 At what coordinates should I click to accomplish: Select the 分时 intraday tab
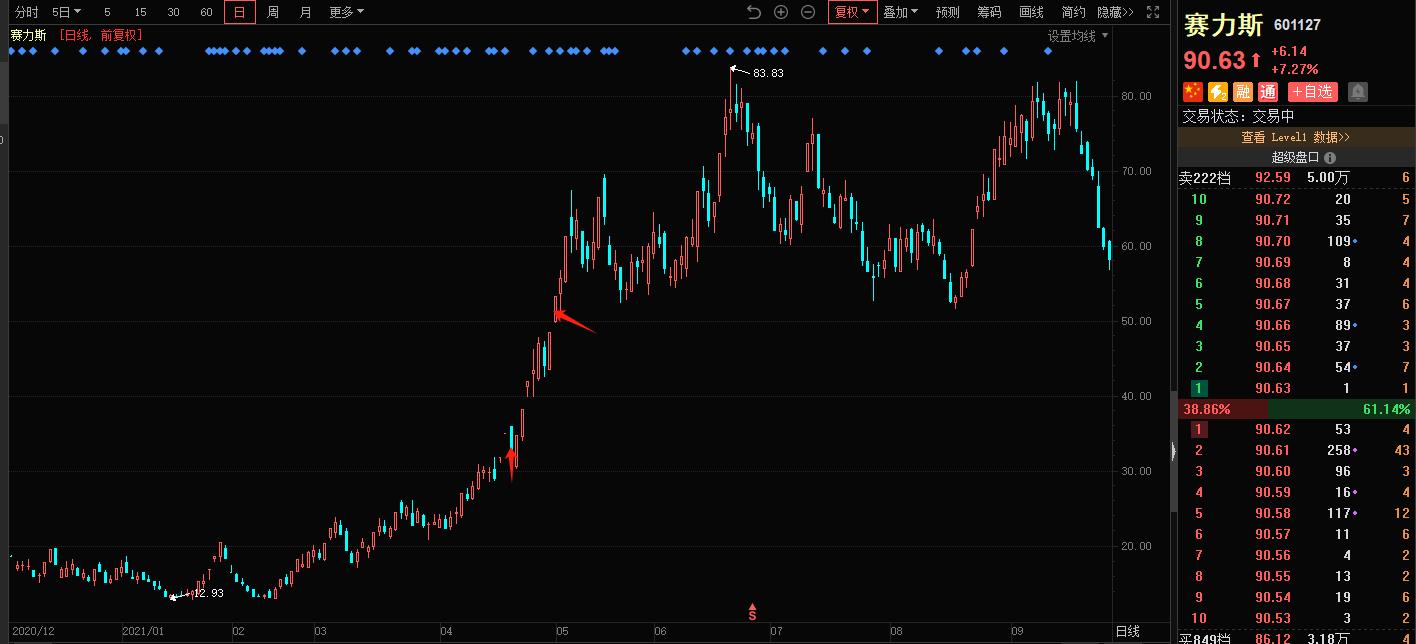pyautogui.click(x=27, y=12)
